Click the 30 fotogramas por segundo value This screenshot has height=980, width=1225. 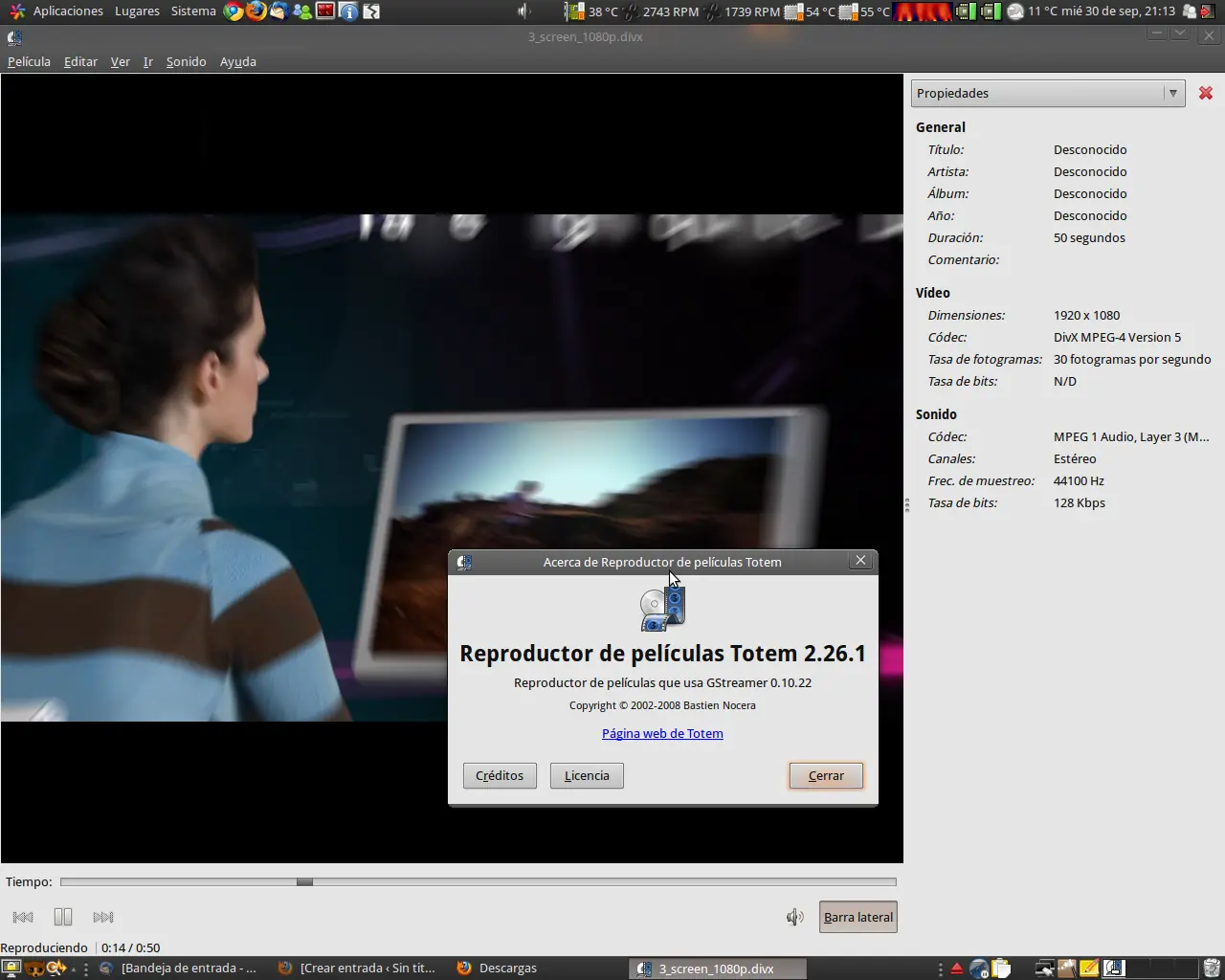[x=1132, y=359]
